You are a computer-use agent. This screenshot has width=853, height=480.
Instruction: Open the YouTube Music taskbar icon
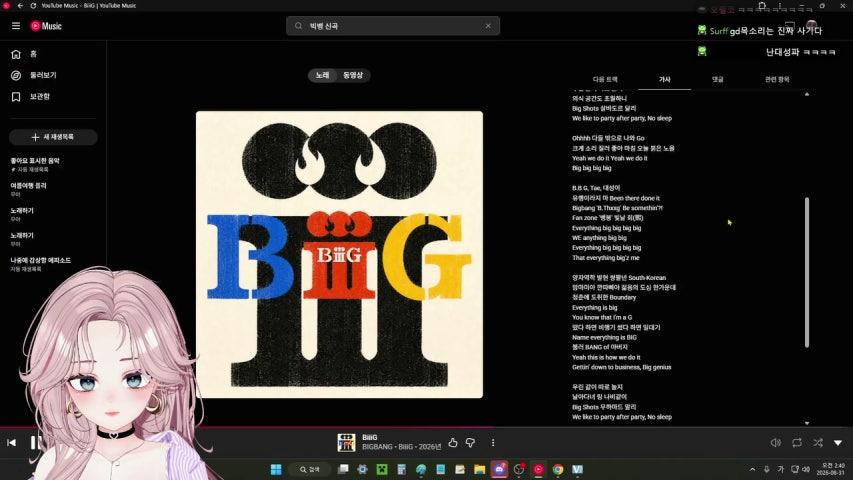(x=538, y=469)
